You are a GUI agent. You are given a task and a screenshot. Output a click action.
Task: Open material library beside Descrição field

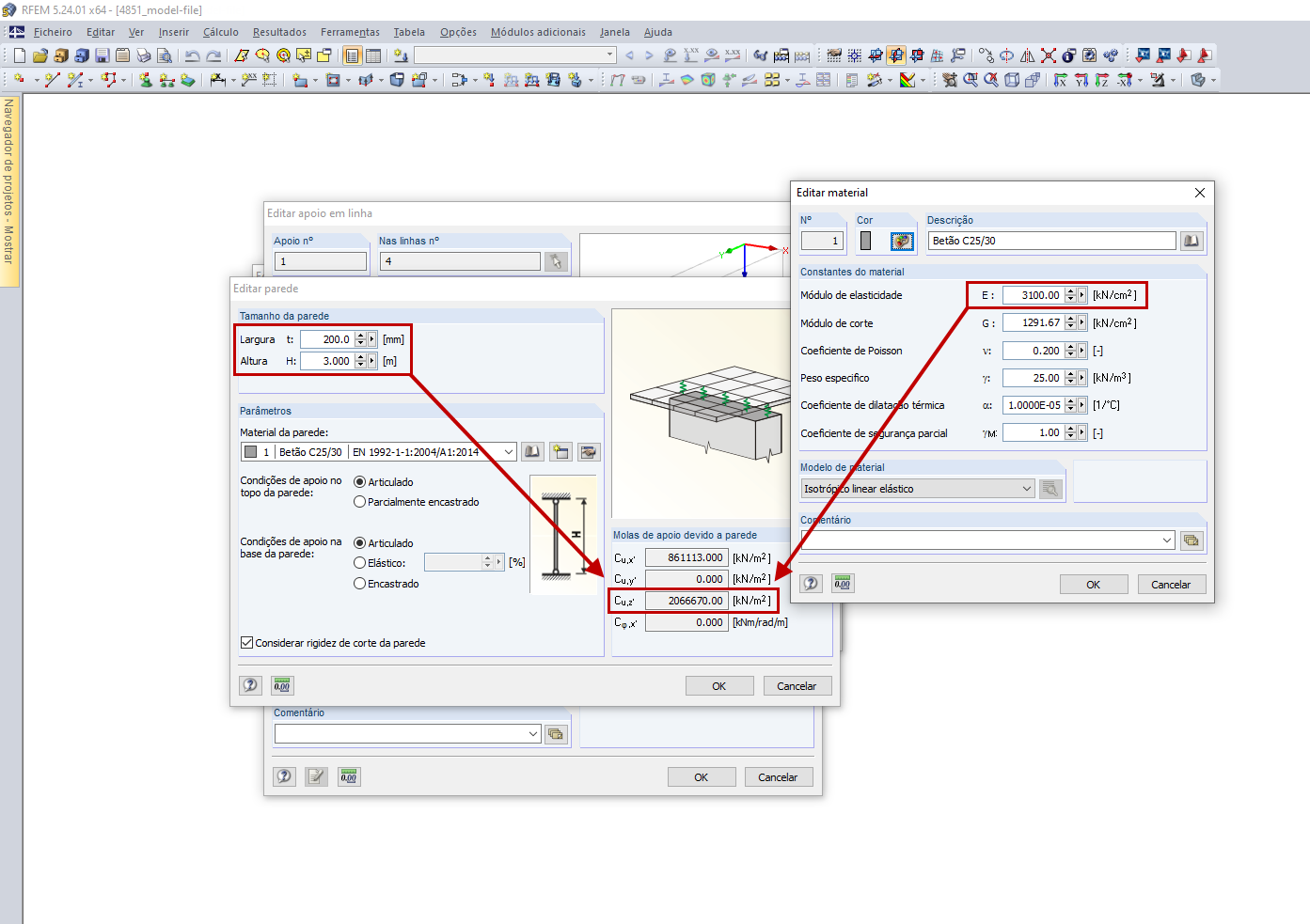coord(1192,241)
